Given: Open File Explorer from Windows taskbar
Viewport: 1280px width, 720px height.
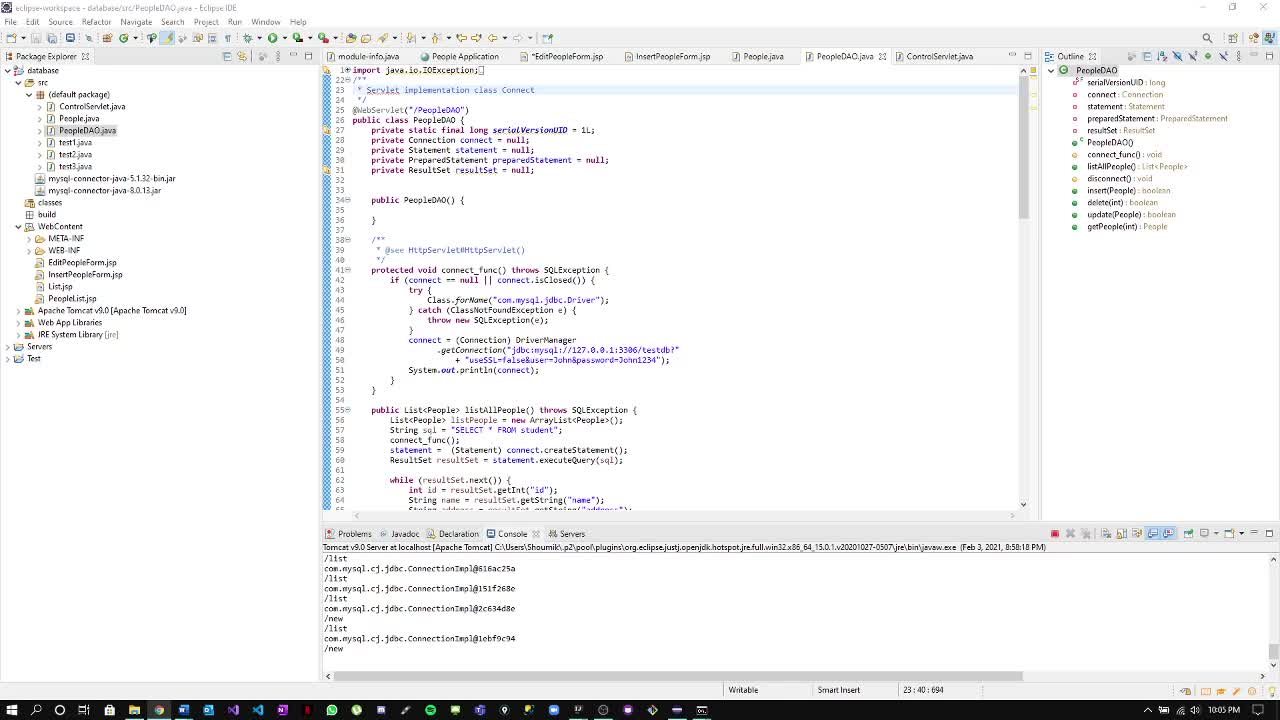Looking at the screenshot, I should [134, 710].
